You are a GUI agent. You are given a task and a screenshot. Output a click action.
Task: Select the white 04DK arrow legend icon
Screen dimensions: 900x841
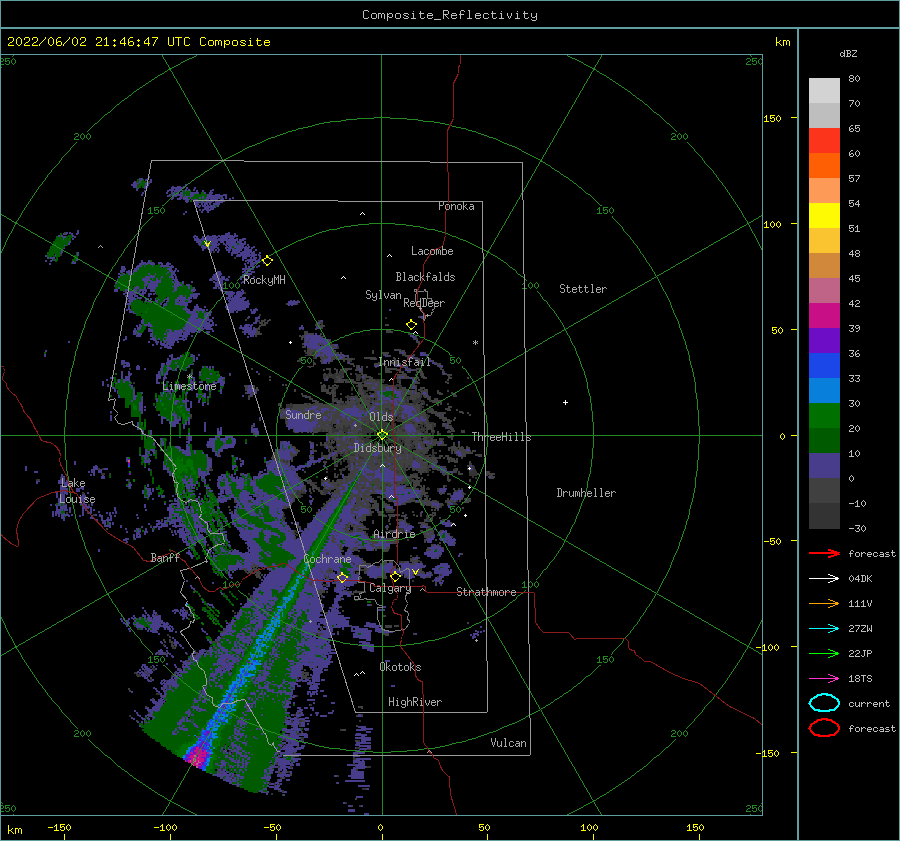pos(824,578)
